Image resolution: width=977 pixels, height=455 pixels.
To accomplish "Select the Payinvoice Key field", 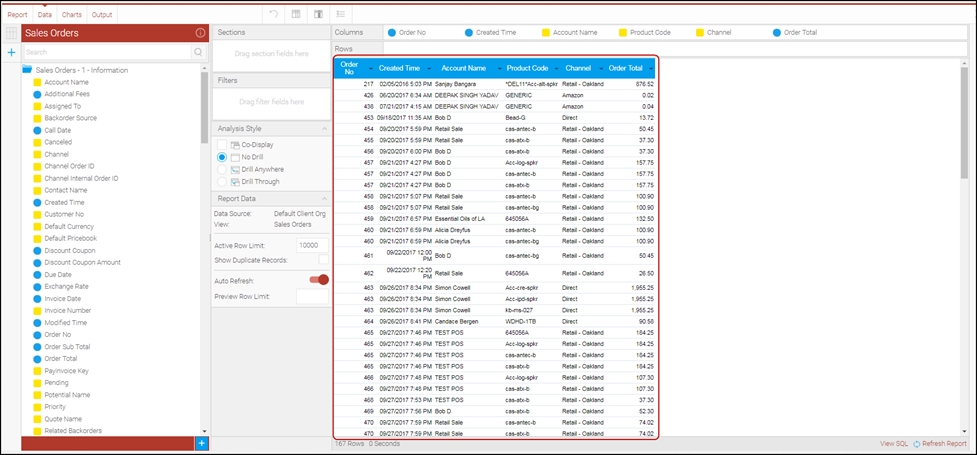I will (x=66, y=371).
